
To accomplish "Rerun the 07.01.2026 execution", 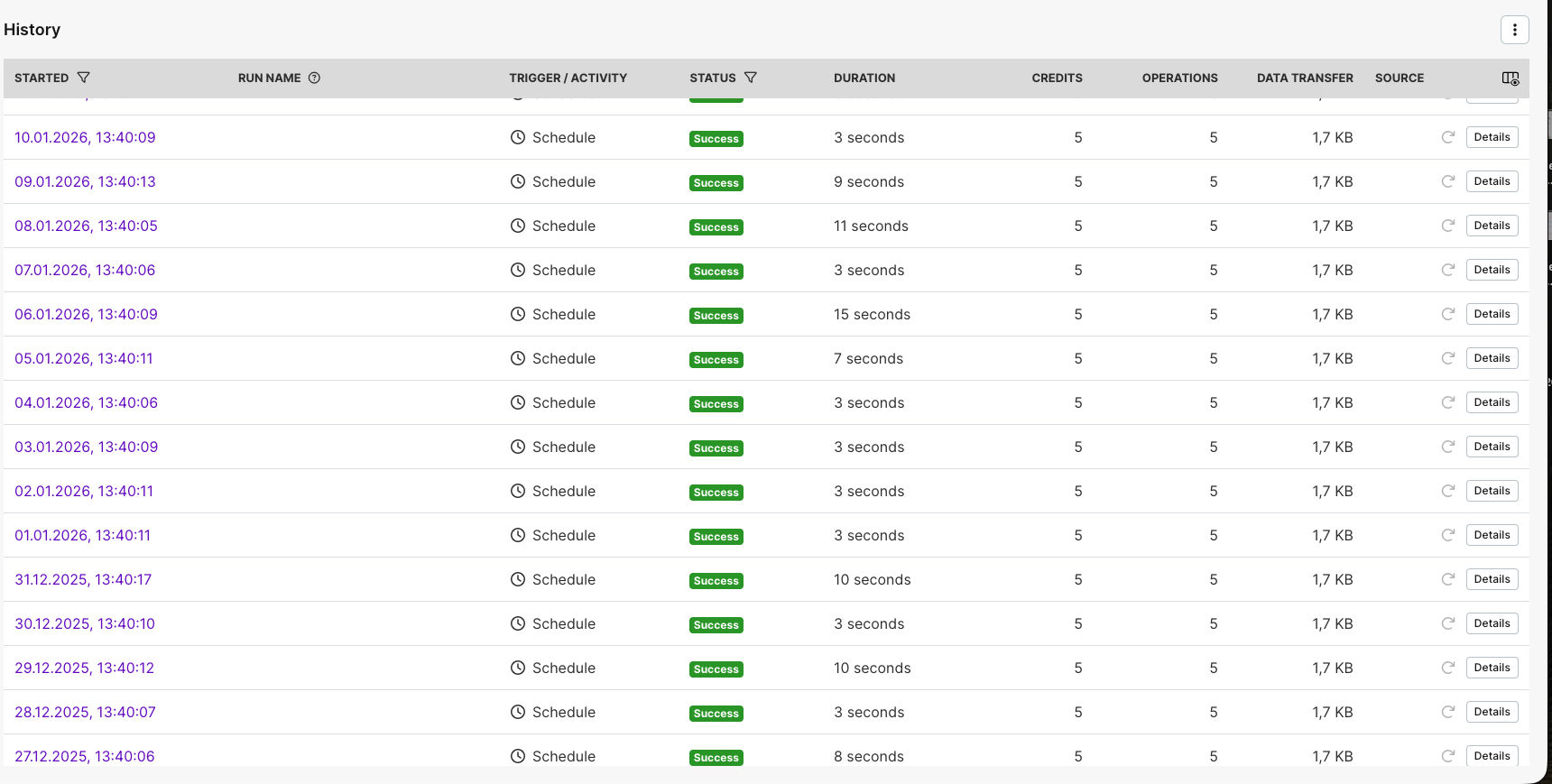I will coord(1448,270).
